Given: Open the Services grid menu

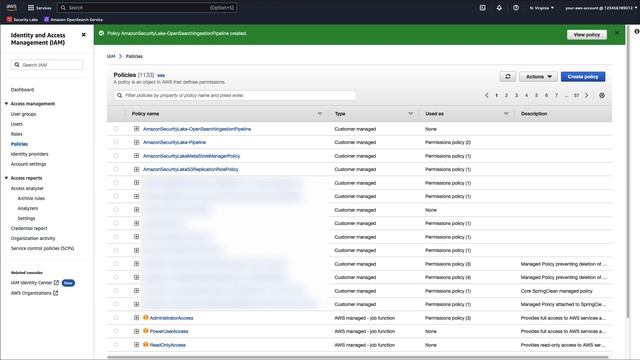Looking at the screenshot, I should (x=39, y=8).
